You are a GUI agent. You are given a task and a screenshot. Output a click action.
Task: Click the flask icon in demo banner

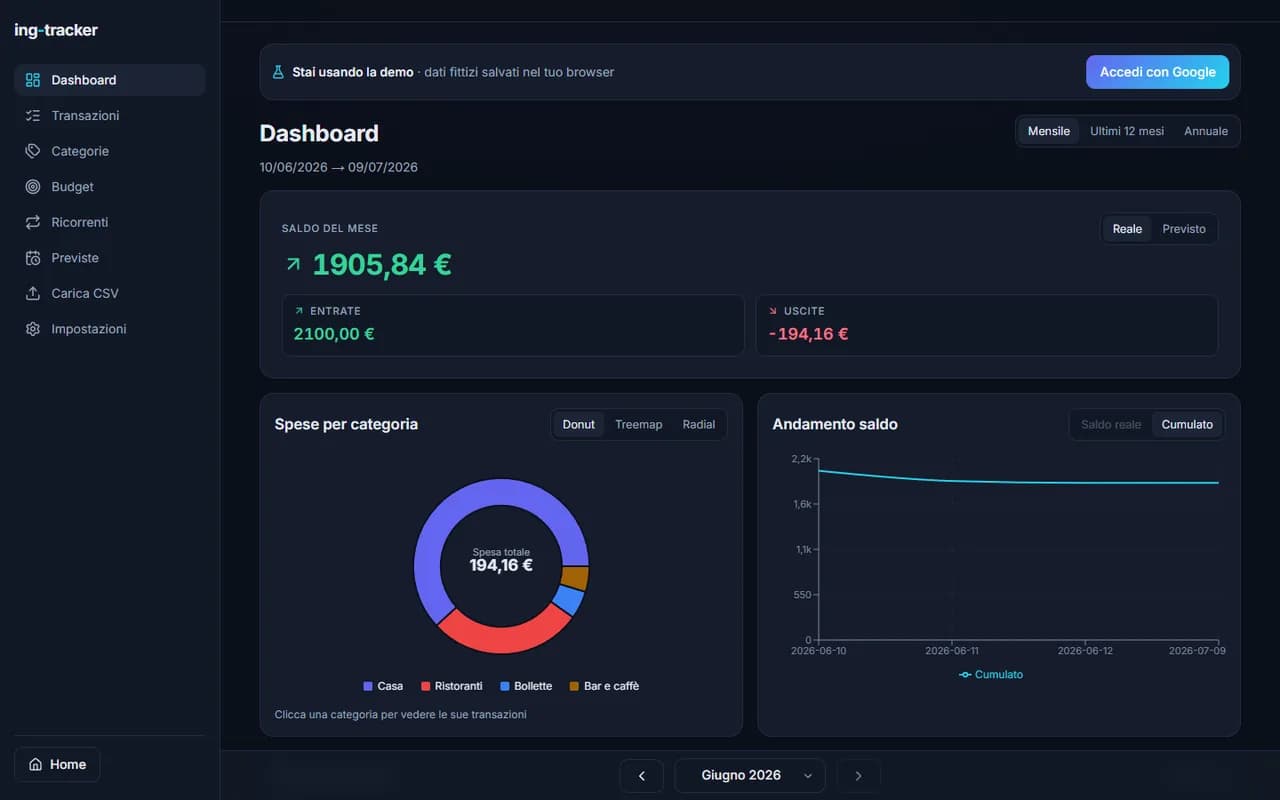click(279, 72)
